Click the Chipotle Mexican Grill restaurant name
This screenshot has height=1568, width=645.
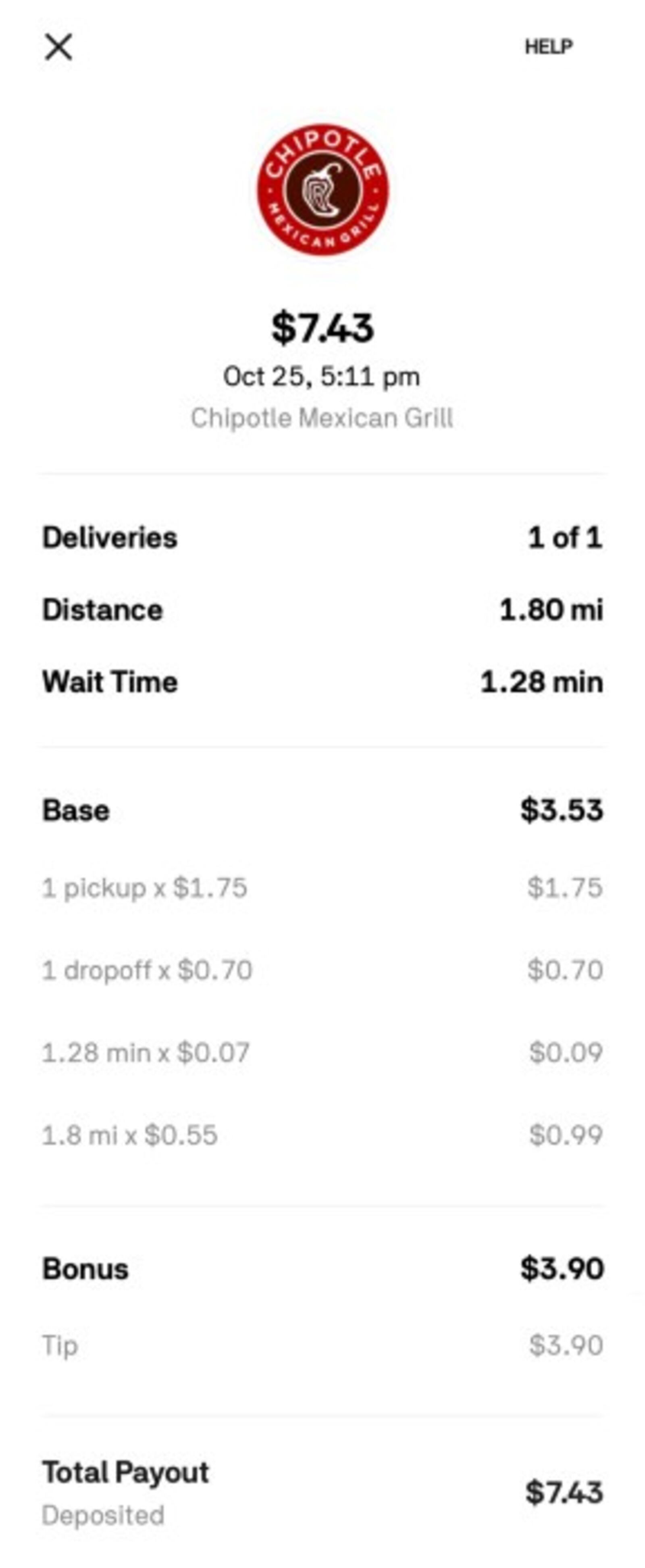322,418
